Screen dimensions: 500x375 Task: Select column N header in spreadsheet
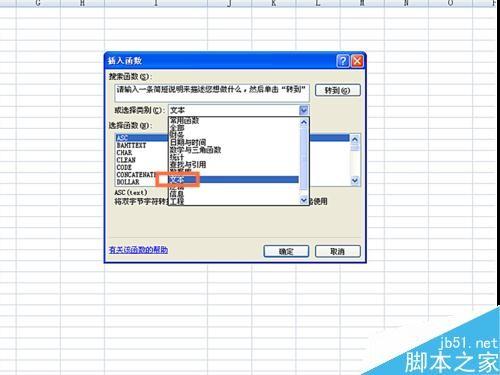click(x=406, y=3)
